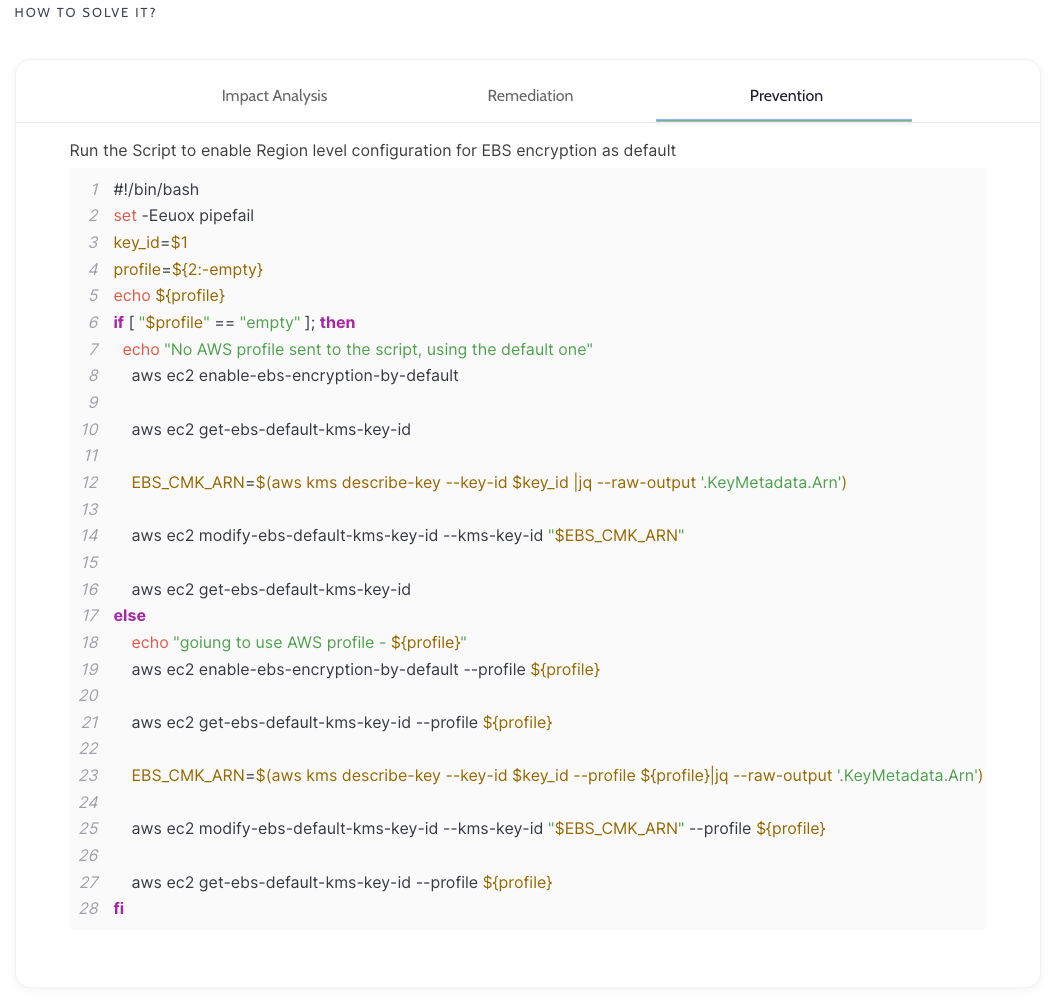Screen dimensions: 1052x1003
Task: Click the 'No AWS profile sent' echo string
Action: click(378, 349)
